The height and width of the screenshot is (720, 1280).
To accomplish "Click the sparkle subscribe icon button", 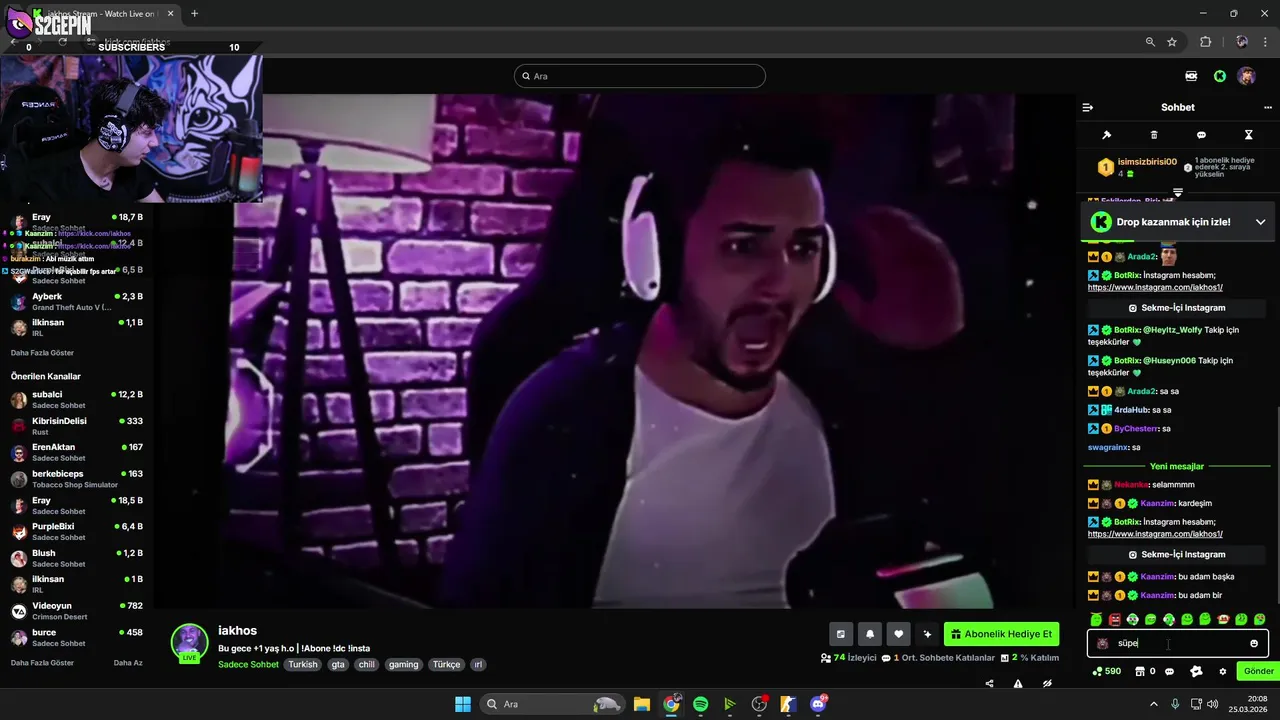I will (928, 634).
